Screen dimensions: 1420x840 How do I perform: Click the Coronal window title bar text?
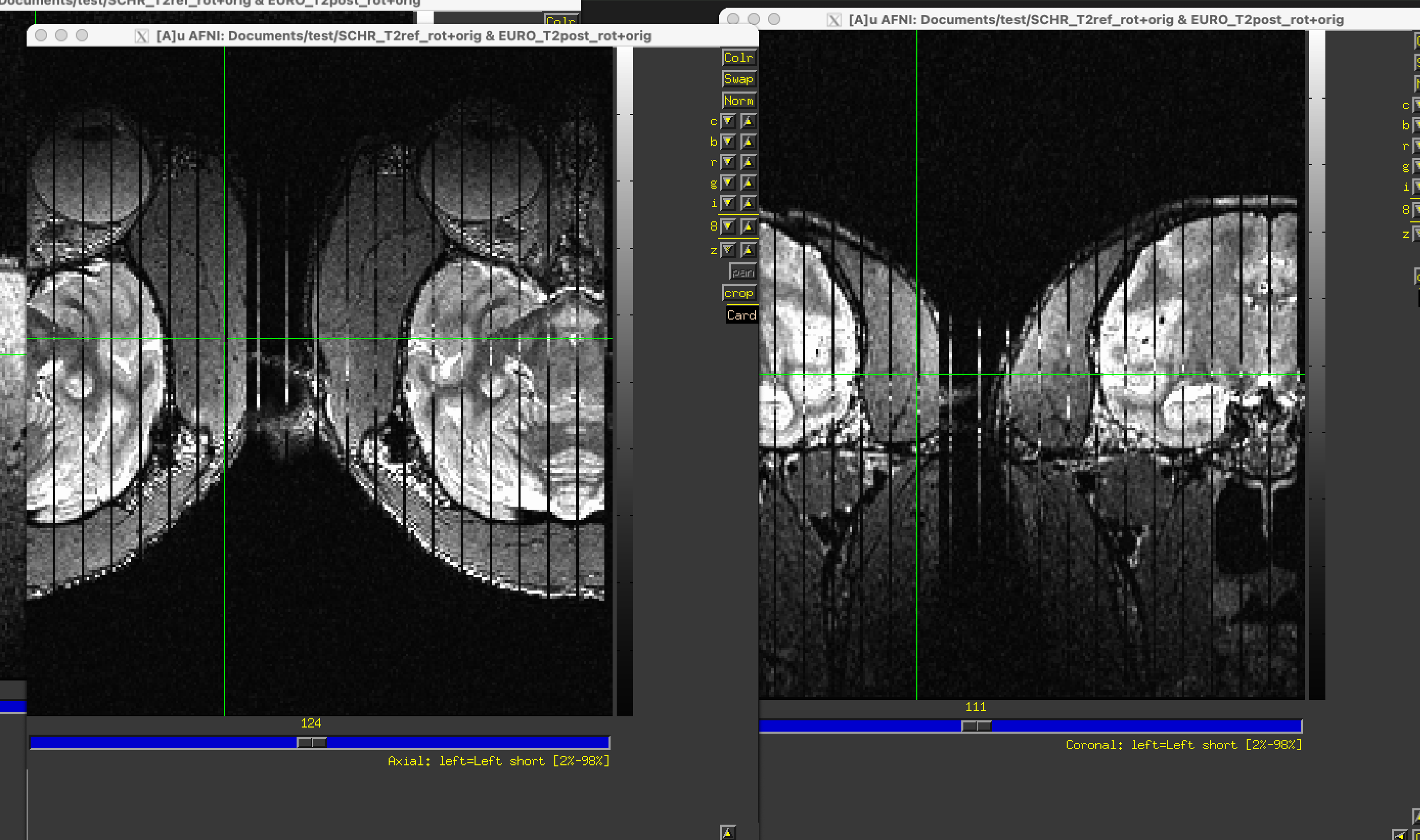point(1096,20)
